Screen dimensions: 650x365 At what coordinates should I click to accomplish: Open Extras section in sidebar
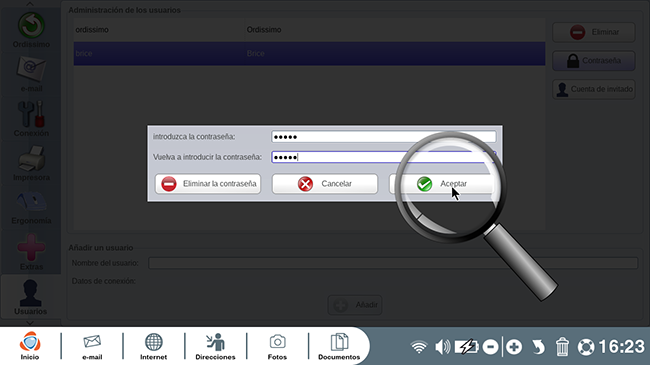31,252
